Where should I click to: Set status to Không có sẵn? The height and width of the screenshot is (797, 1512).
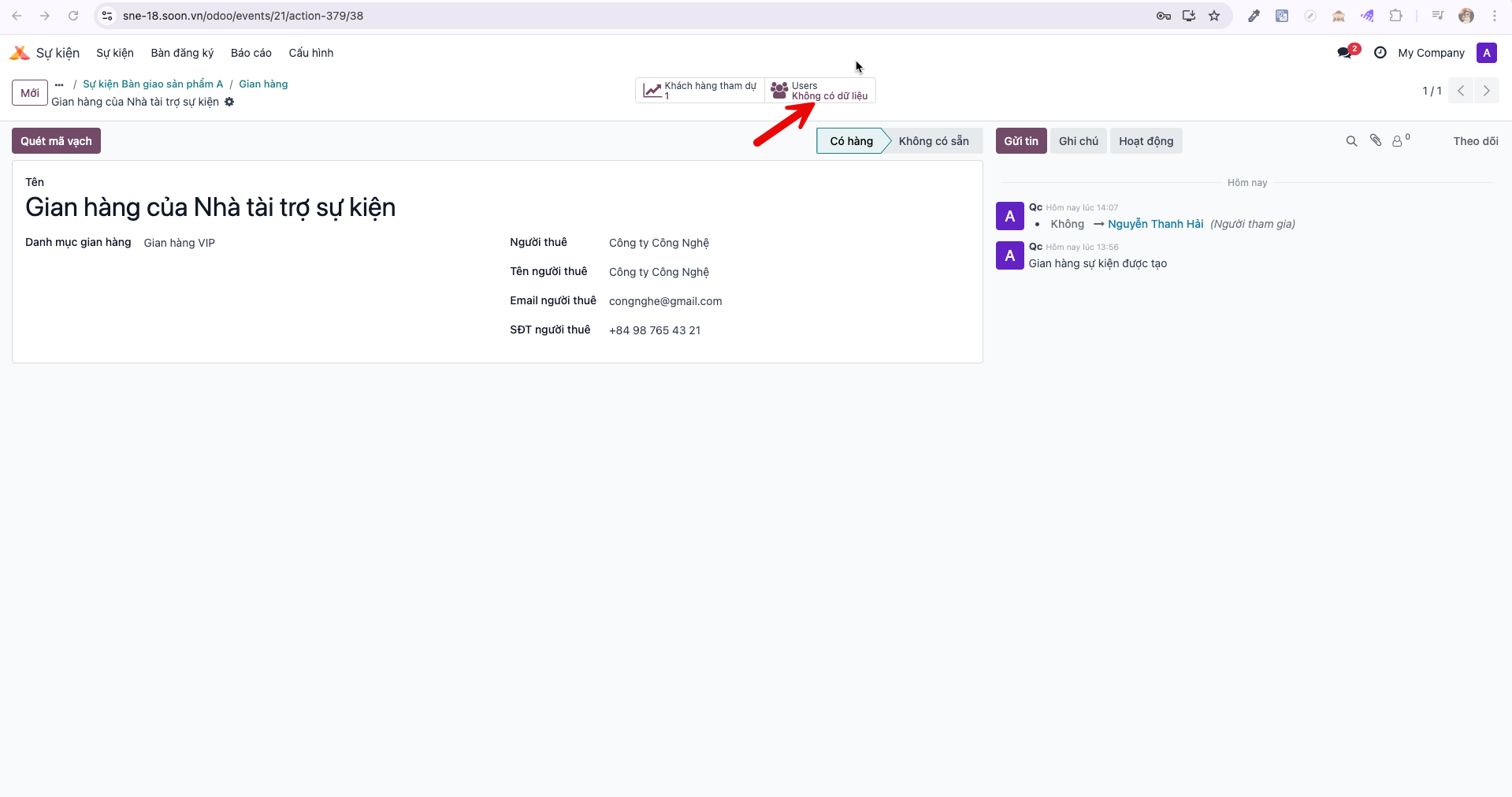[934, 141]
